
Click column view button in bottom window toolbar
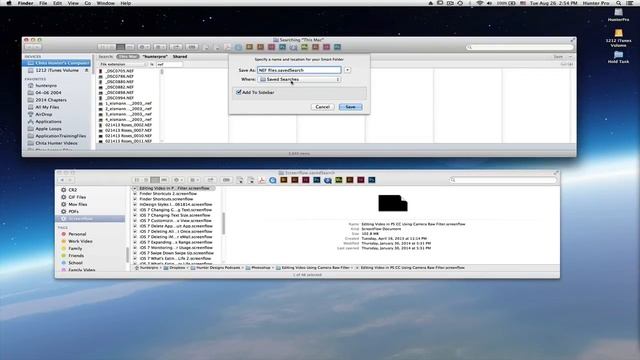(x=155, y=180)
